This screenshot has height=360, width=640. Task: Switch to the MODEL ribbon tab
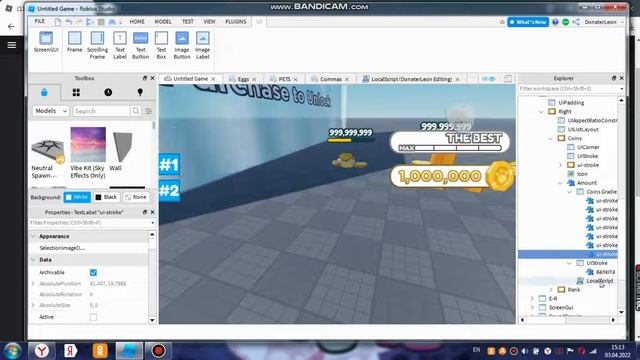point(163,22)
